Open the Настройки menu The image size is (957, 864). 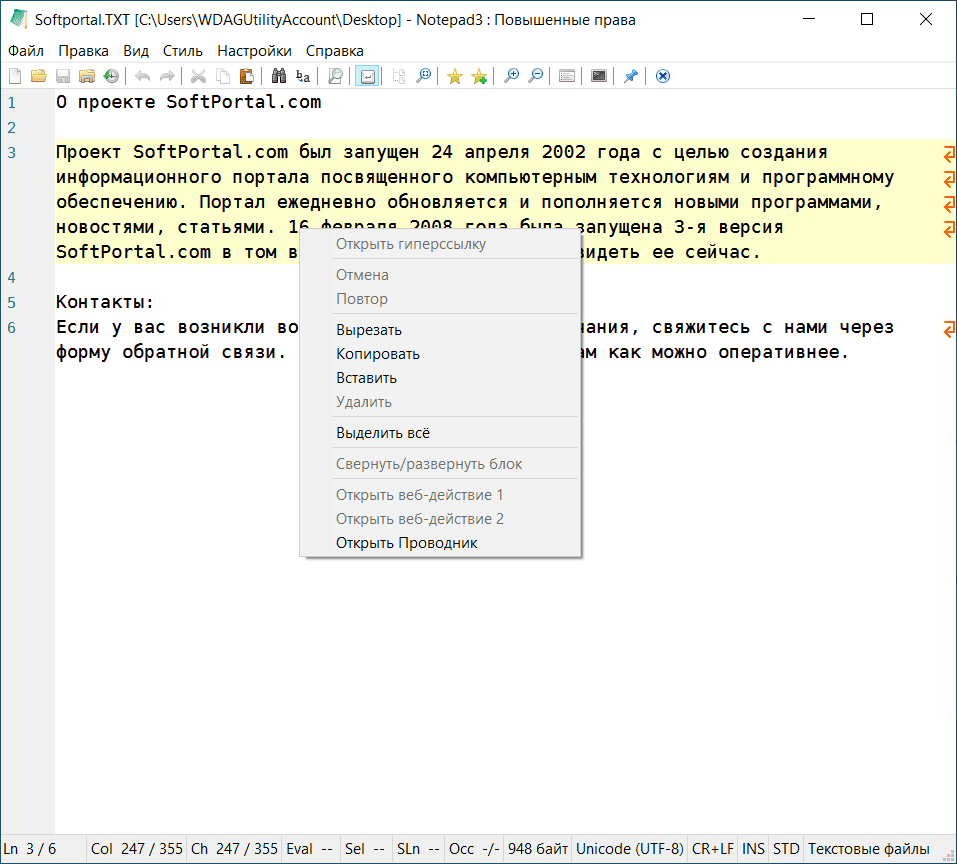(254, 51)
